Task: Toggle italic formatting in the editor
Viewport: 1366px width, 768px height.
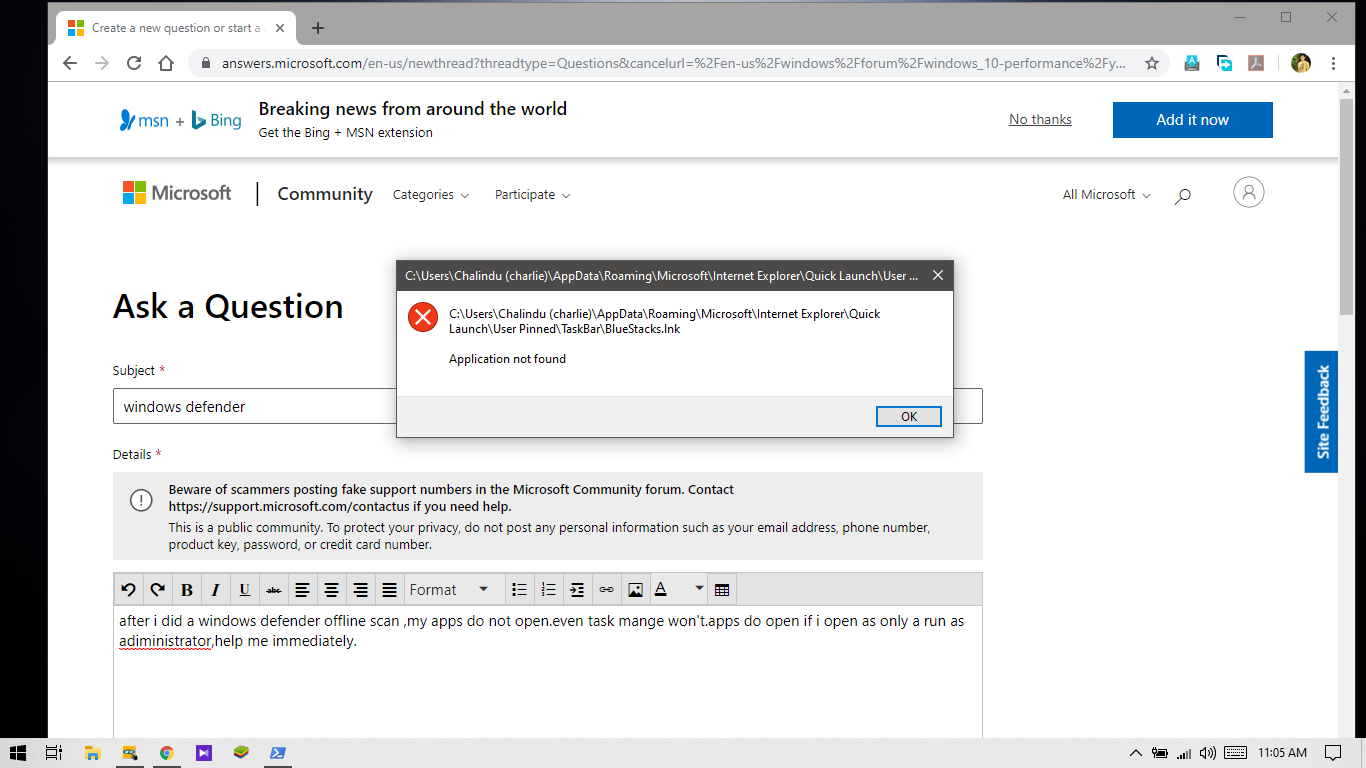Action: (x=215, y=590)
